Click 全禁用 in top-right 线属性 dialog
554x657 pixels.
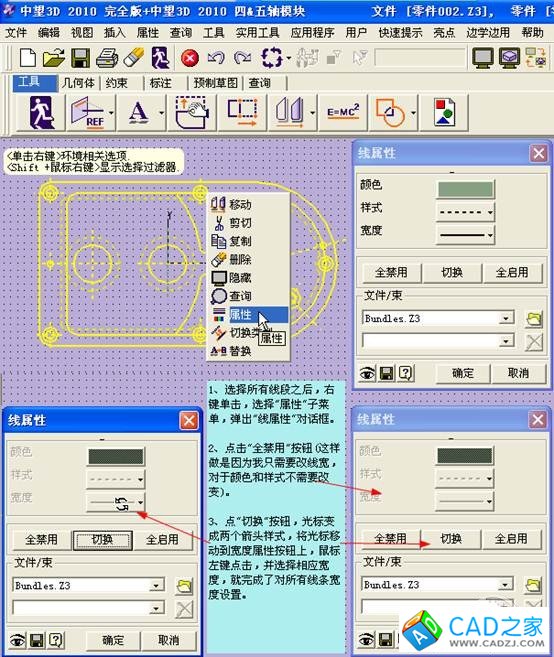click(391, 272)
